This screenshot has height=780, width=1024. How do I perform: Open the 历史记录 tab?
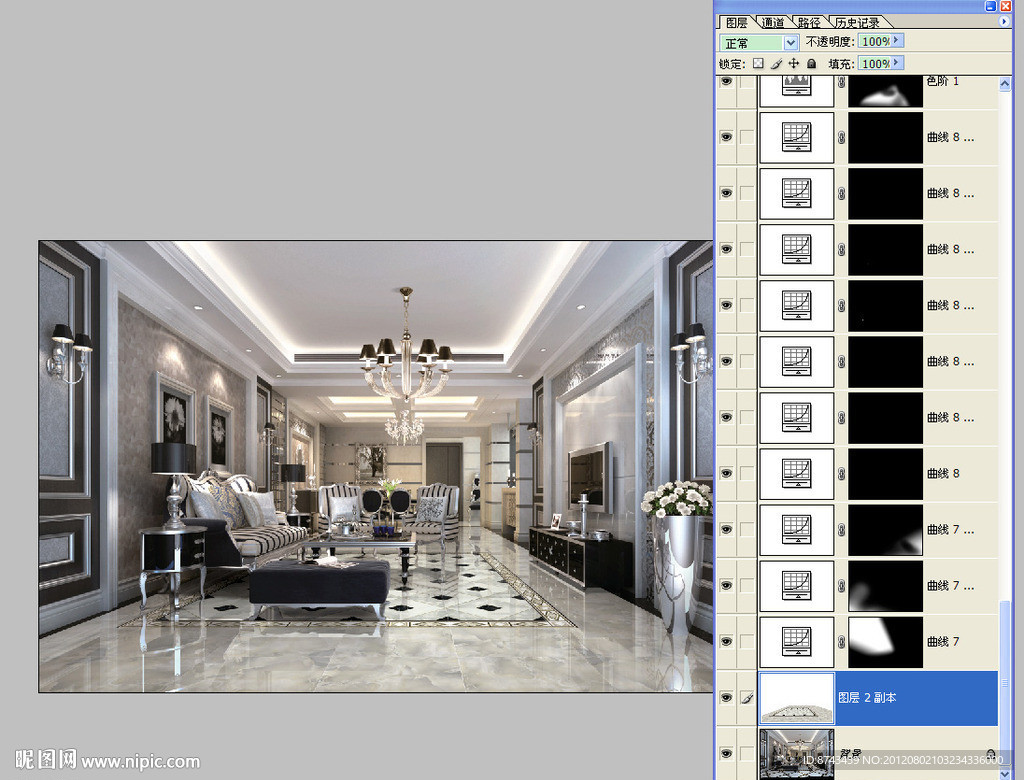point(856,23)
